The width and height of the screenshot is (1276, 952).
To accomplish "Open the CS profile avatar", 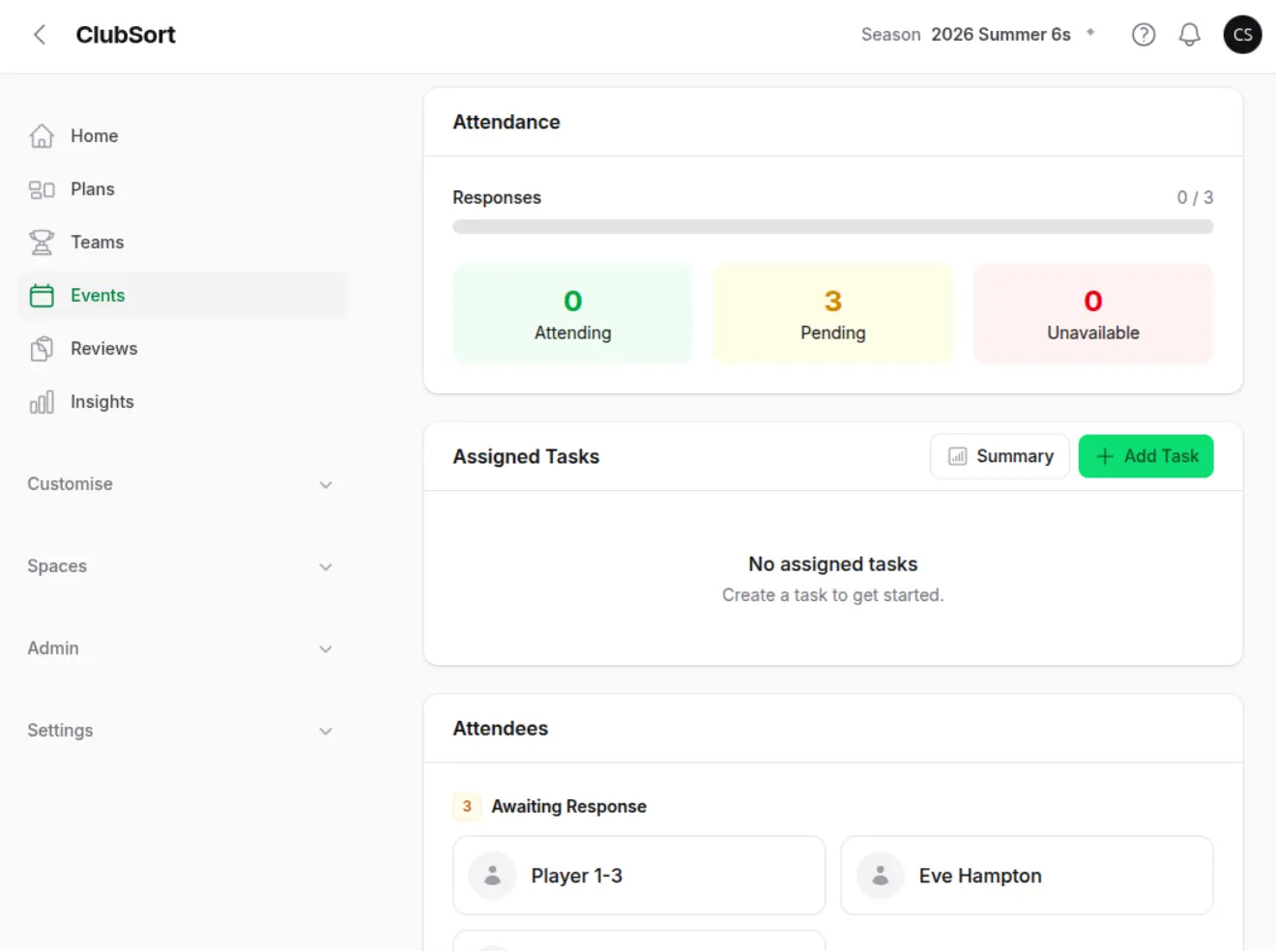I will click(x=1242, y=35).
